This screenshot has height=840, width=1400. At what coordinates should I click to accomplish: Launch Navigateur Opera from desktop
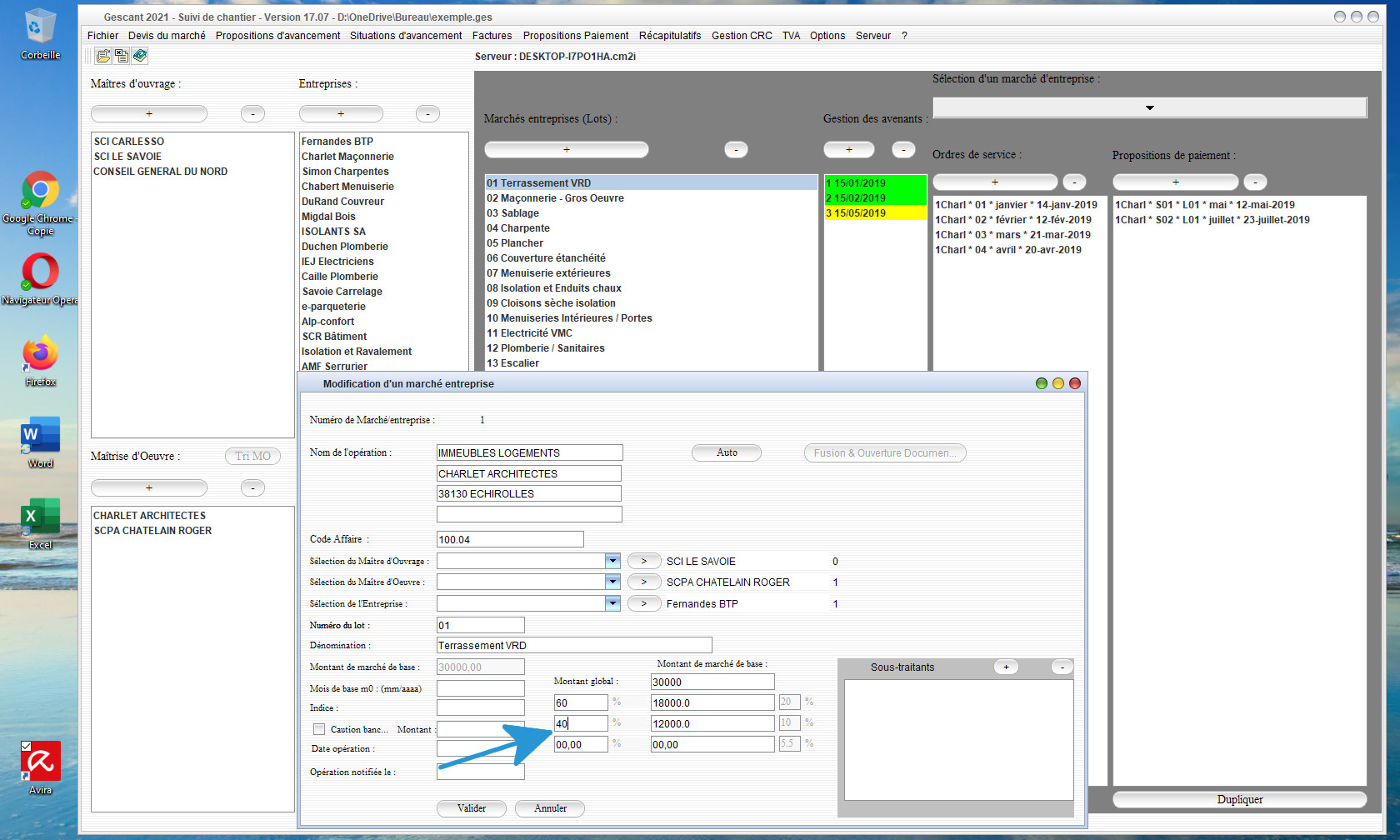tap(40, 279)
